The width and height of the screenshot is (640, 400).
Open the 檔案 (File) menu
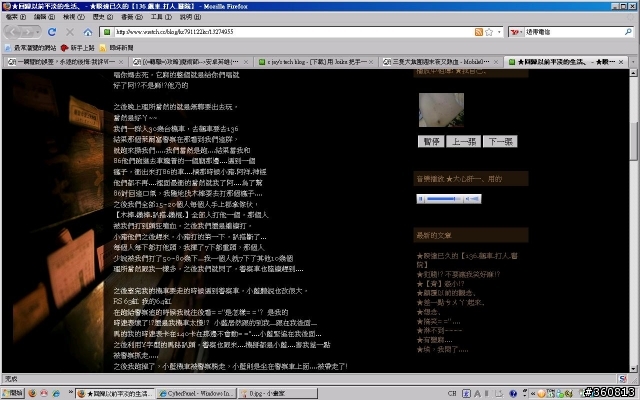pos(16,17)
